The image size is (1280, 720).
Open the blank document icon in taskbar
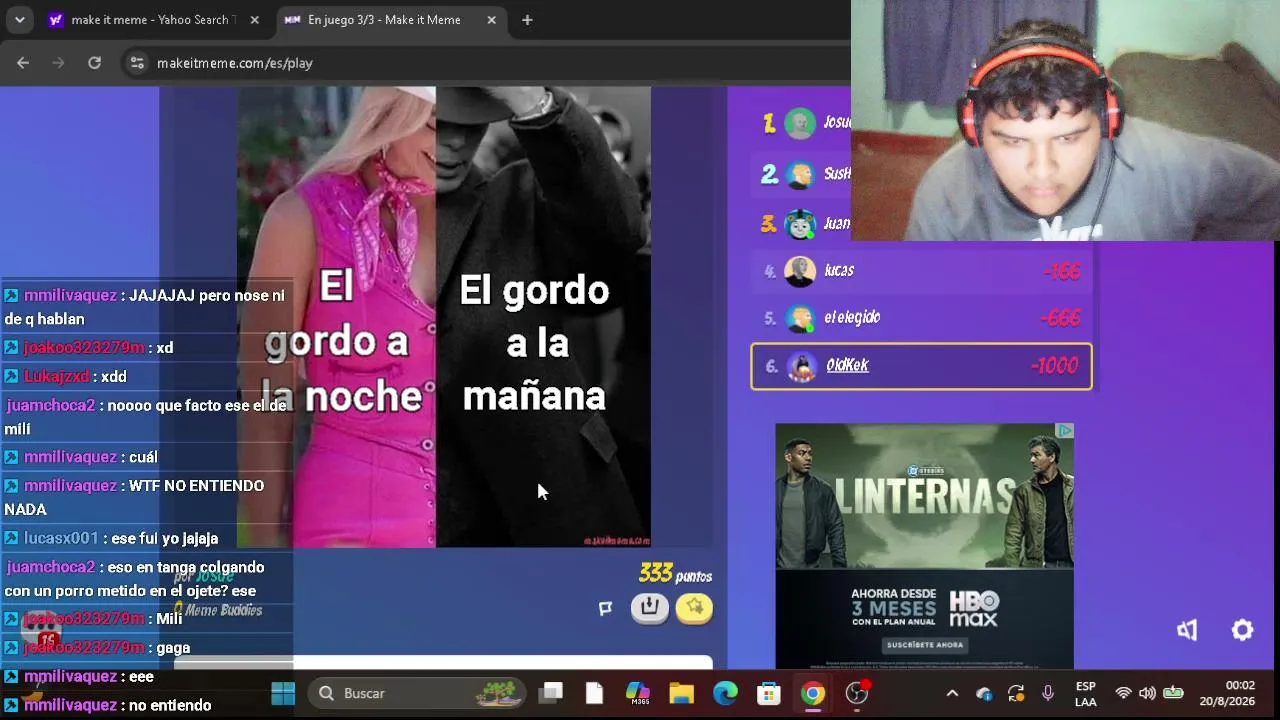pyautogui.click(x=594, y=693)
